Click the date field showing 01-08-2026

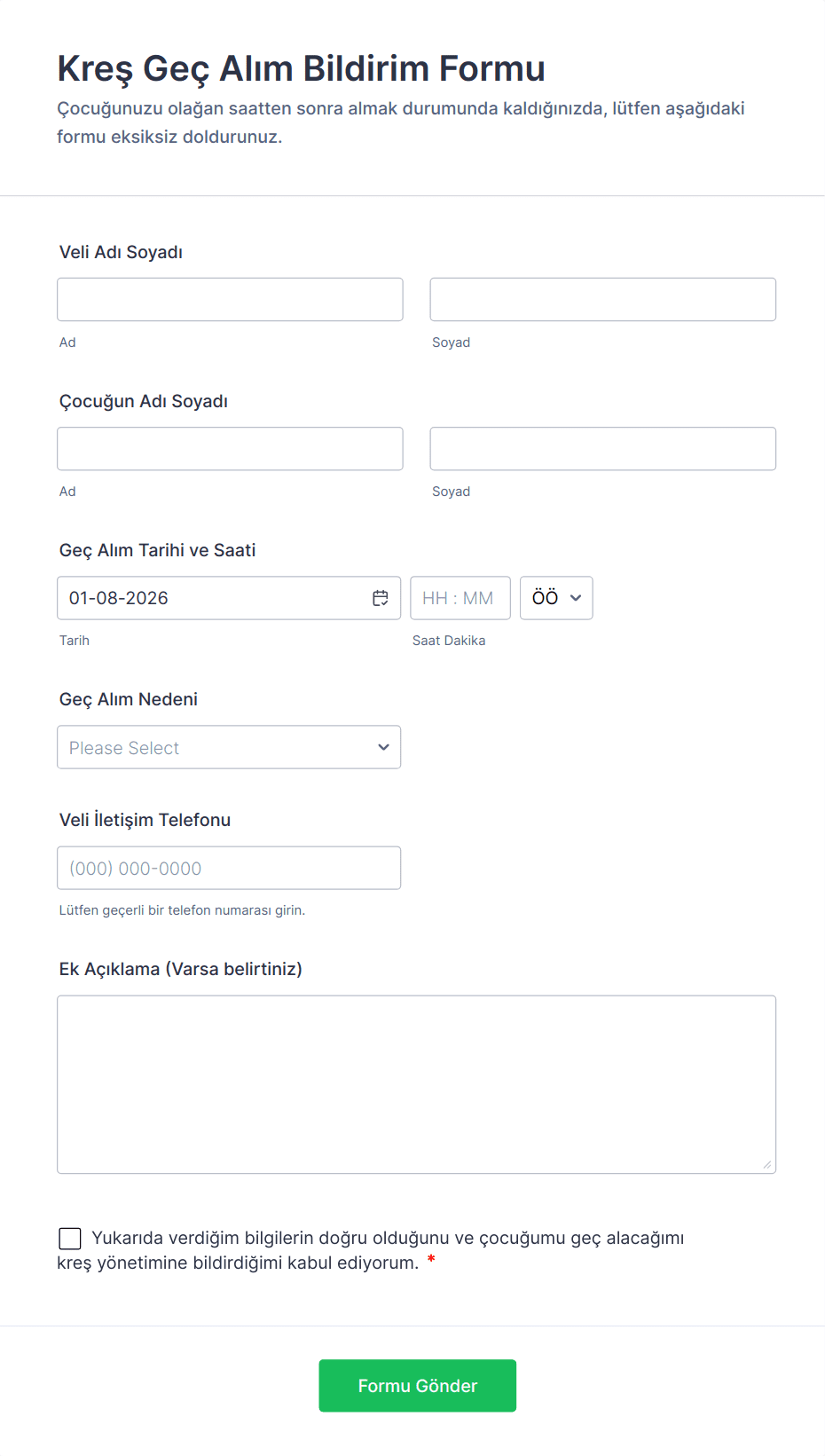point(213,598)
